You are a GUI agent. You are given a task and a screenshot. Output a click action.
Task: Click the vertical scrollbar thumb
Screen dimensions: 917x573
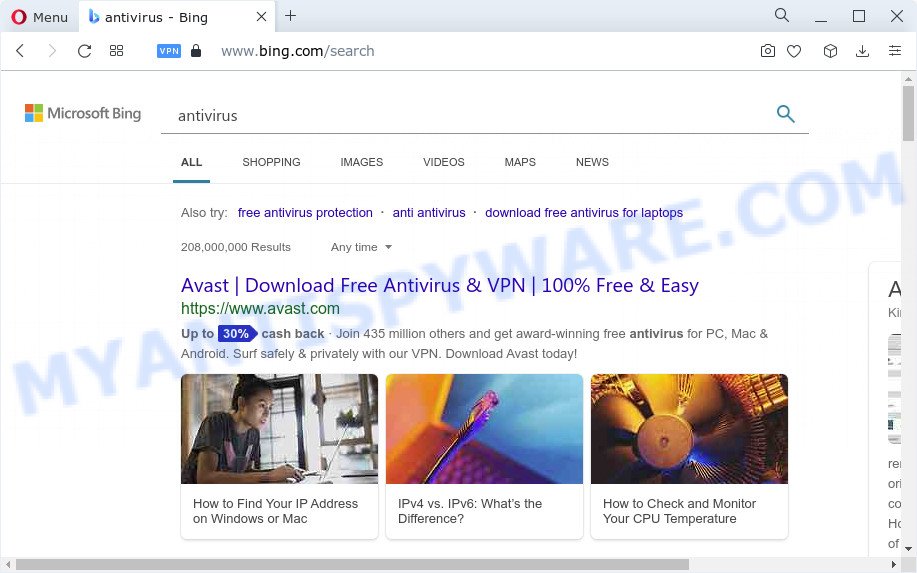908,113
